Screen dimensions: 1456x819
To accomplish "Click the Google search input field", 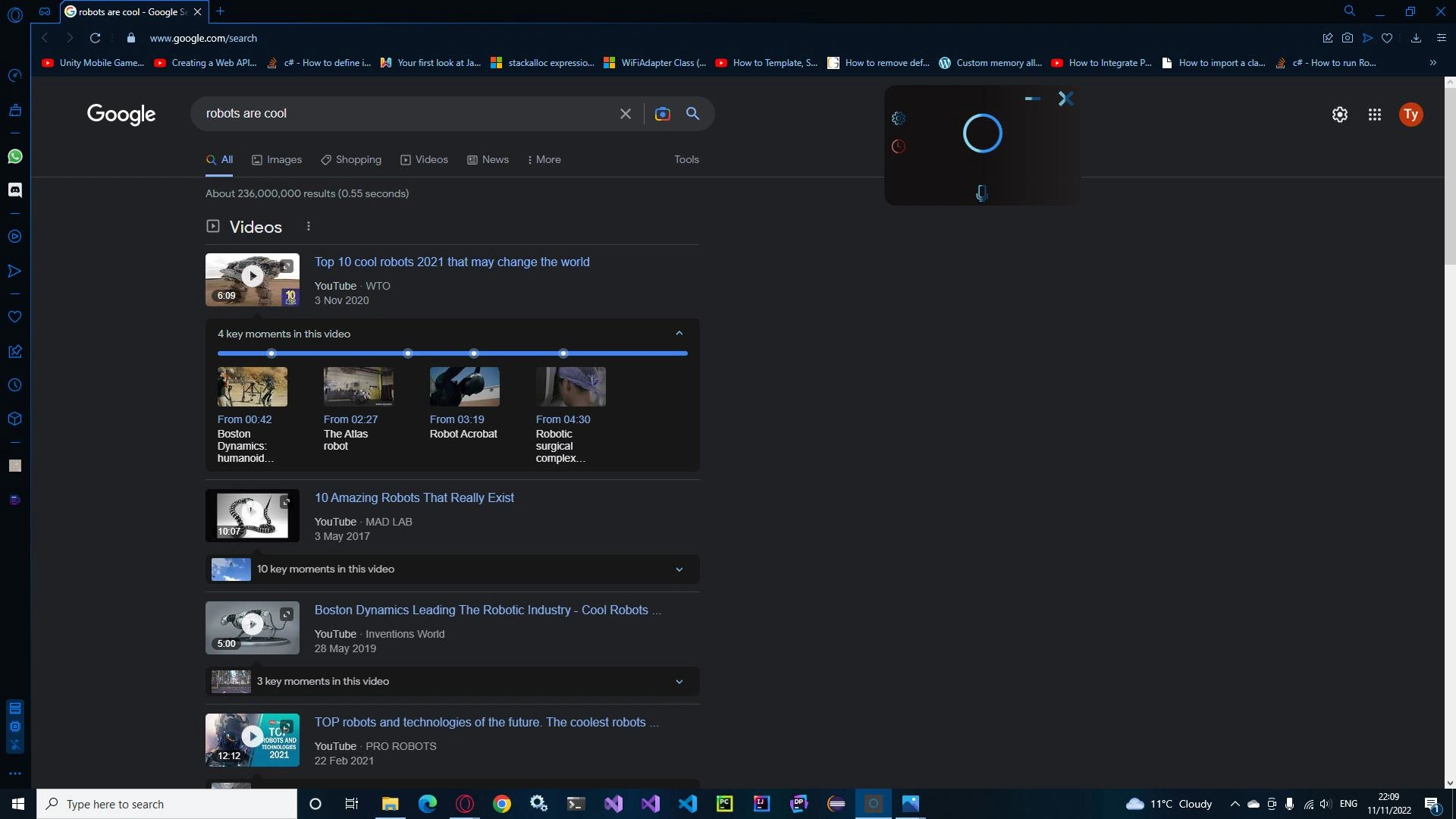I will click(406, 114).
